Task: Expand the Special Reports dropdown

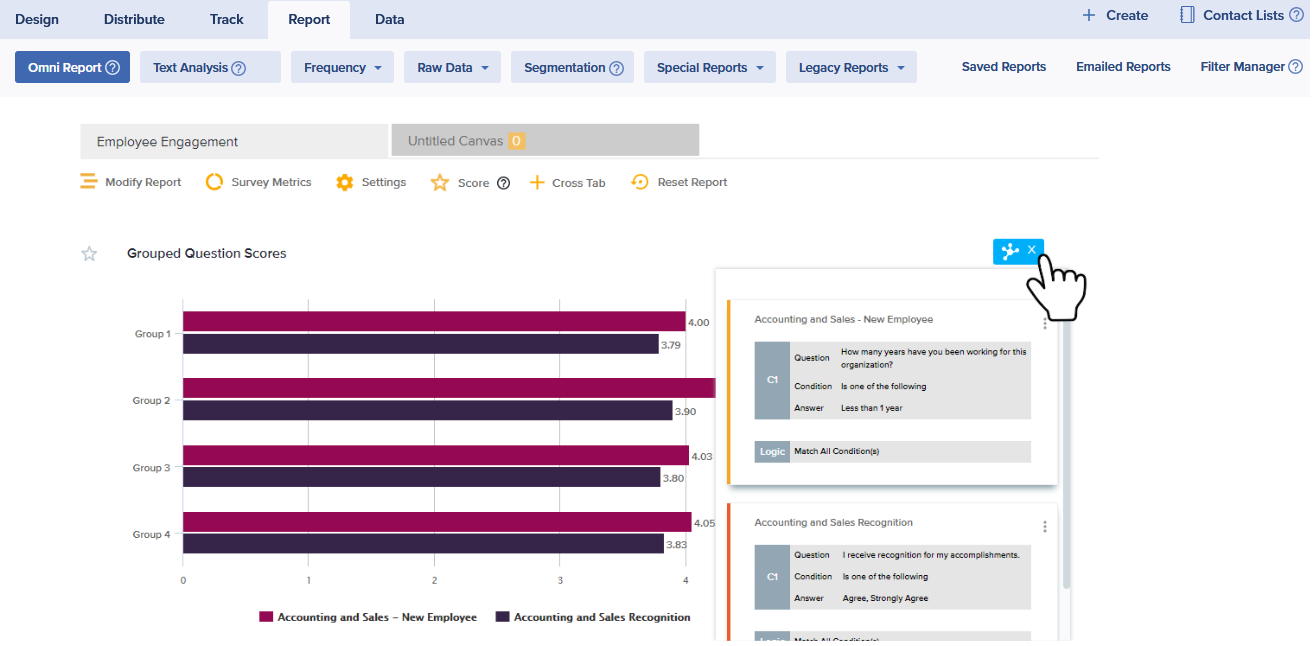Action: click(709, 68)
